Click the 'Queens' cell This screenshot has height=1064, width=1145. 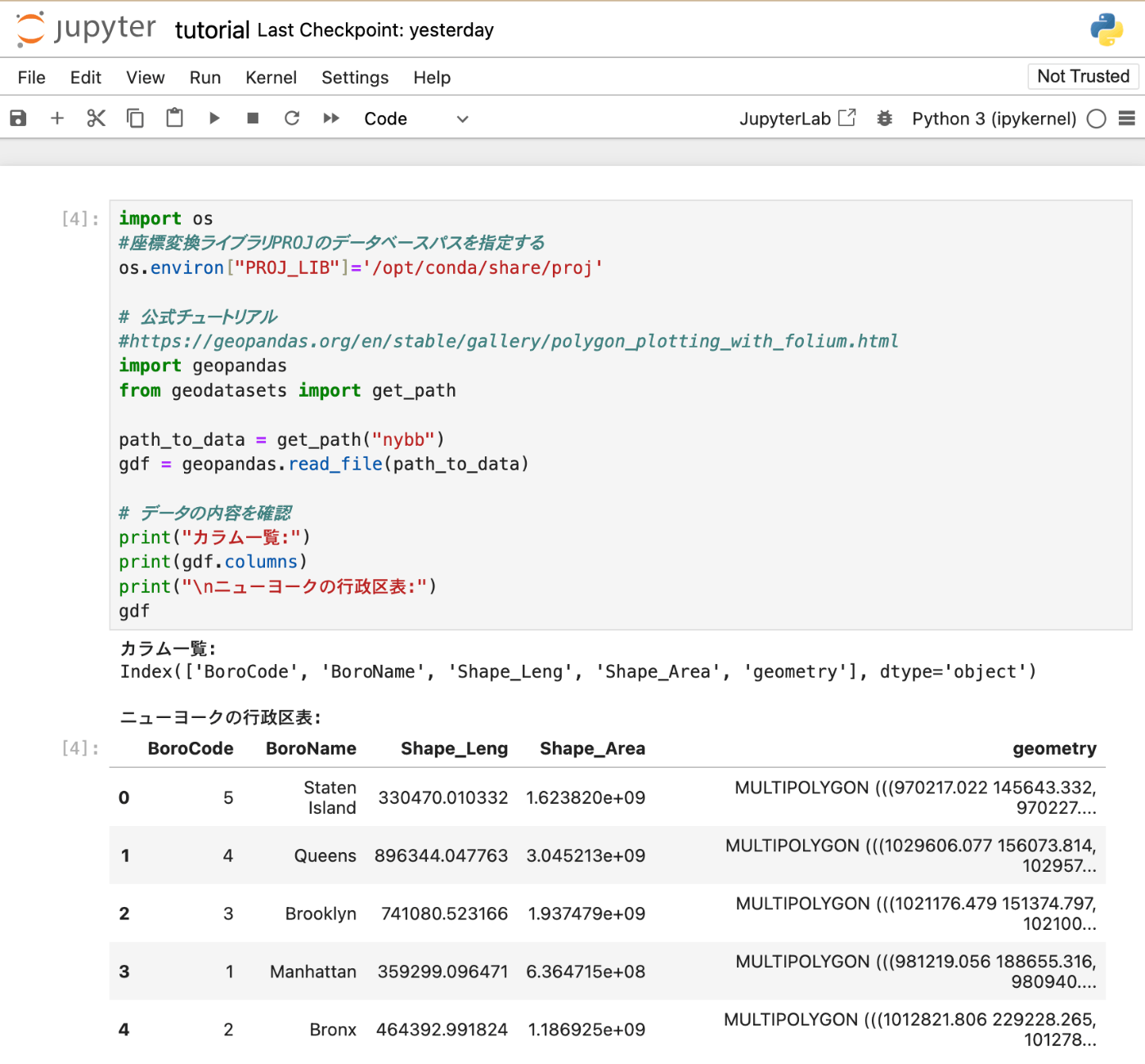click(x=326, y=855)
